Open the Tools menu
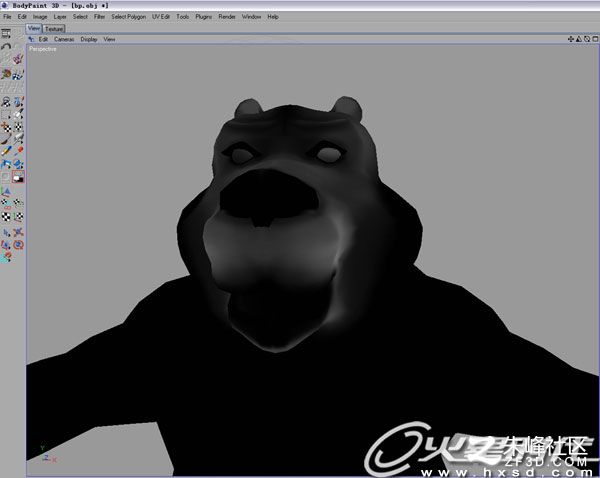Viewport: 600px width, 478px height. [183, 17]
